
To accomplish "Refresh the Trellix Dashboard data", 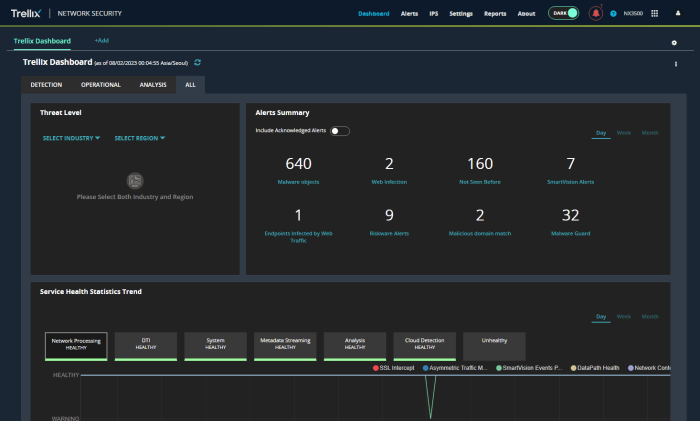I will tap(198, 62).
